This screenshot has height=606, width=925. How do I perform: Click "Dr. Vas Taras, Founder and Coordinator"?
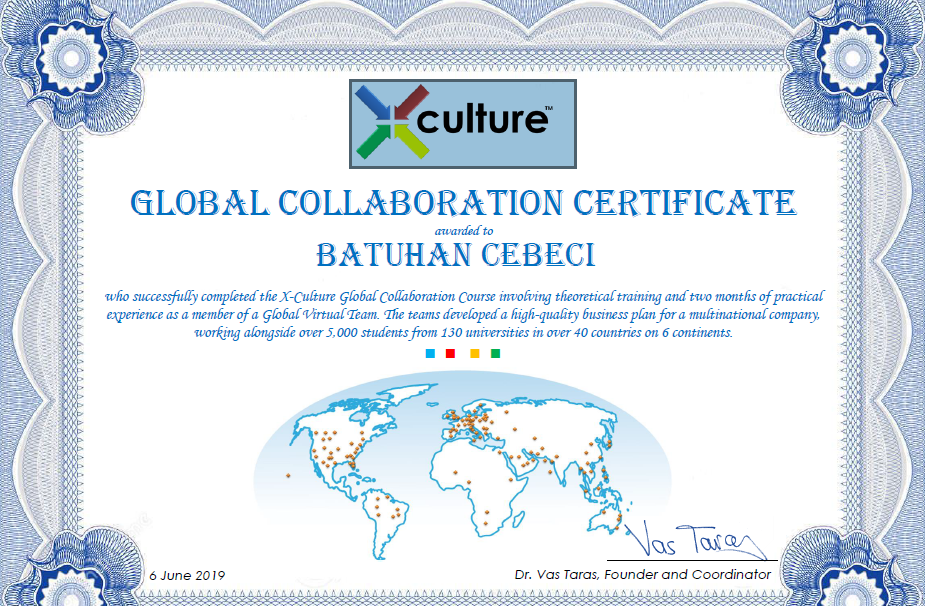pos(642,574)
